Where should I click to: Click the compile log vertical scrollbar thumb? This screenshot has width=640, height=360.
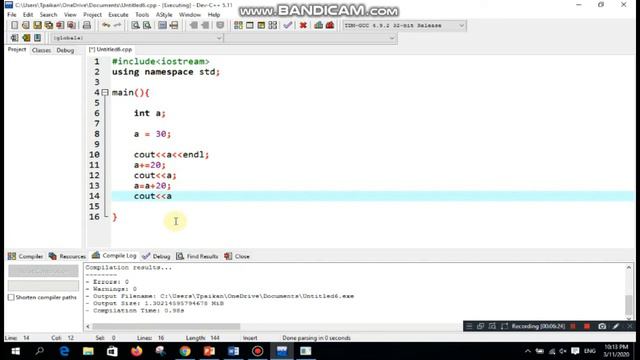629,304
